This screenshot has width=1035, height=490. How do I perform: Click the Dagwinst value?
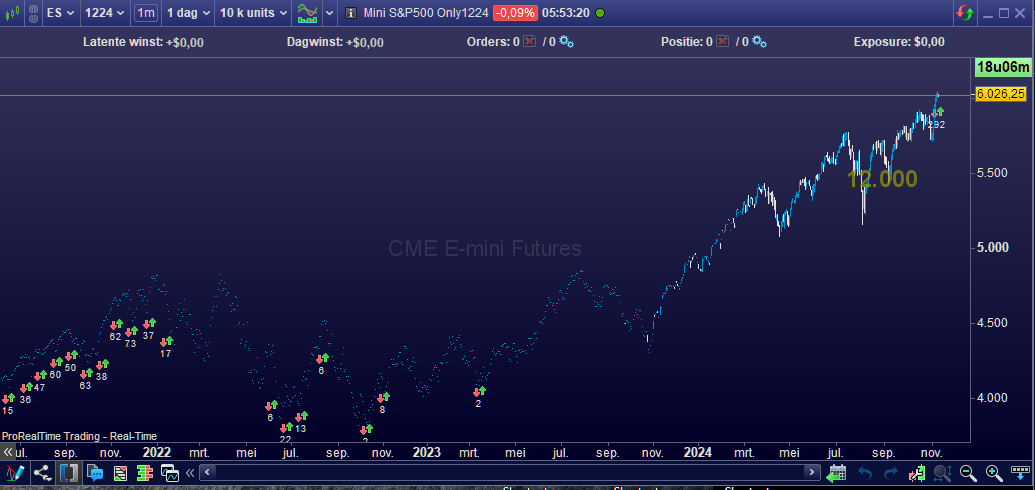(364, 42)
